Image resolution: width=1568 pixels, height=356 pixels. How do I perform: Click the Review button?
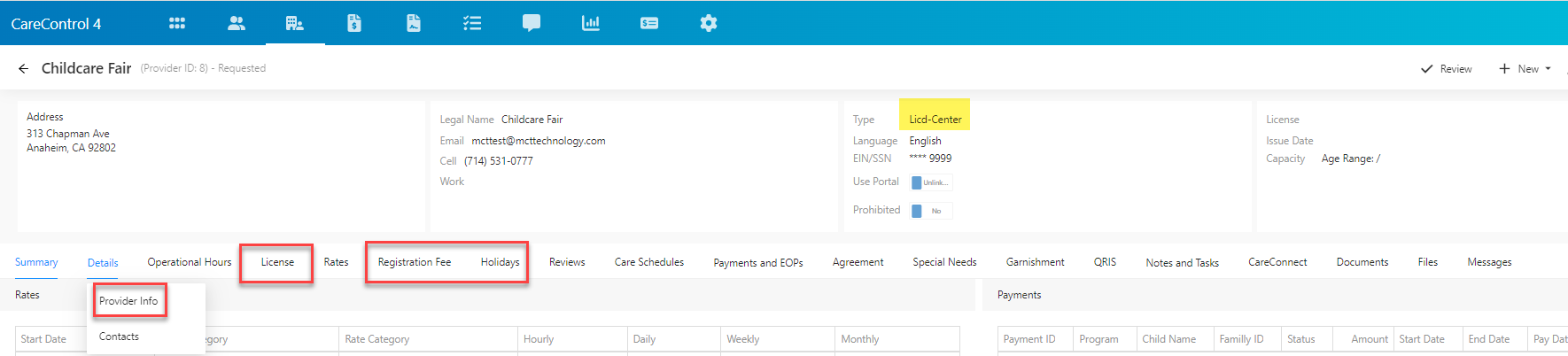point(1447,69)
